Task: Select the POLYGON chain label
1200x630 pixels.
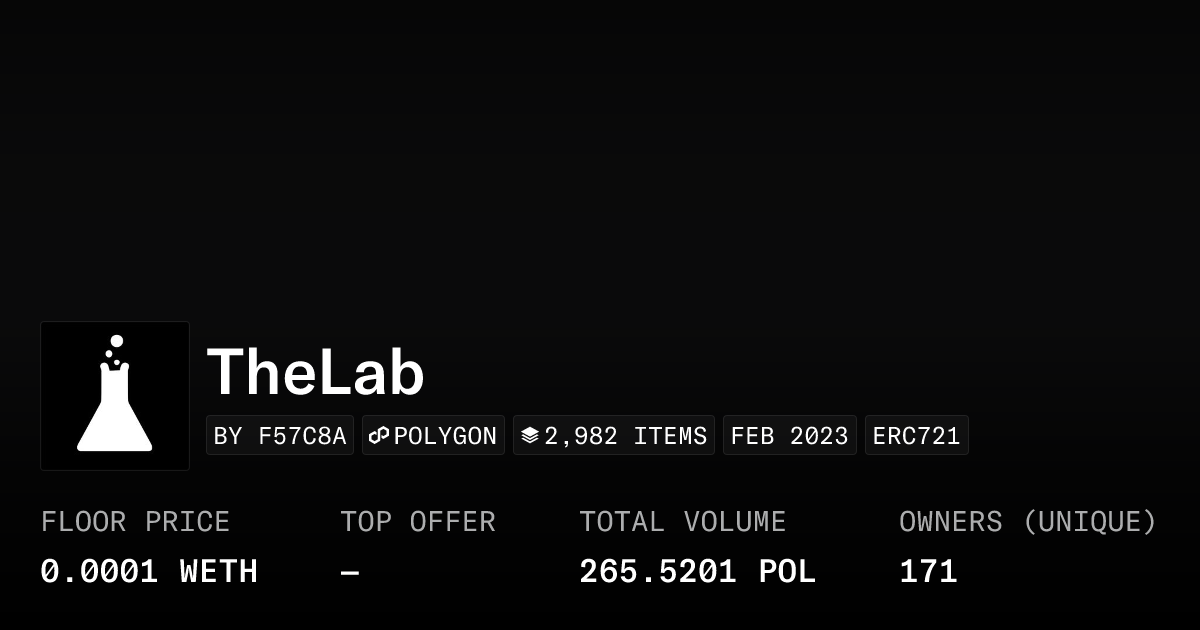Action: [x=445, y=436]
